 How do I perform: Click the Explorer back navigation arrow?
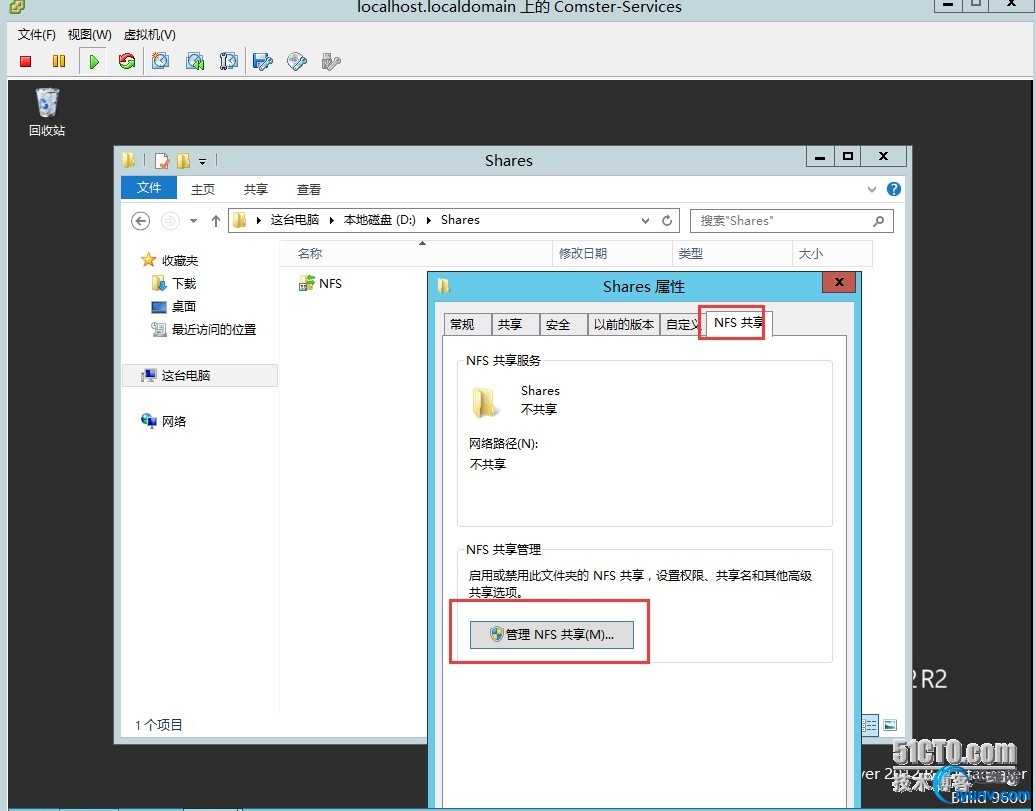tap(140, 221)
